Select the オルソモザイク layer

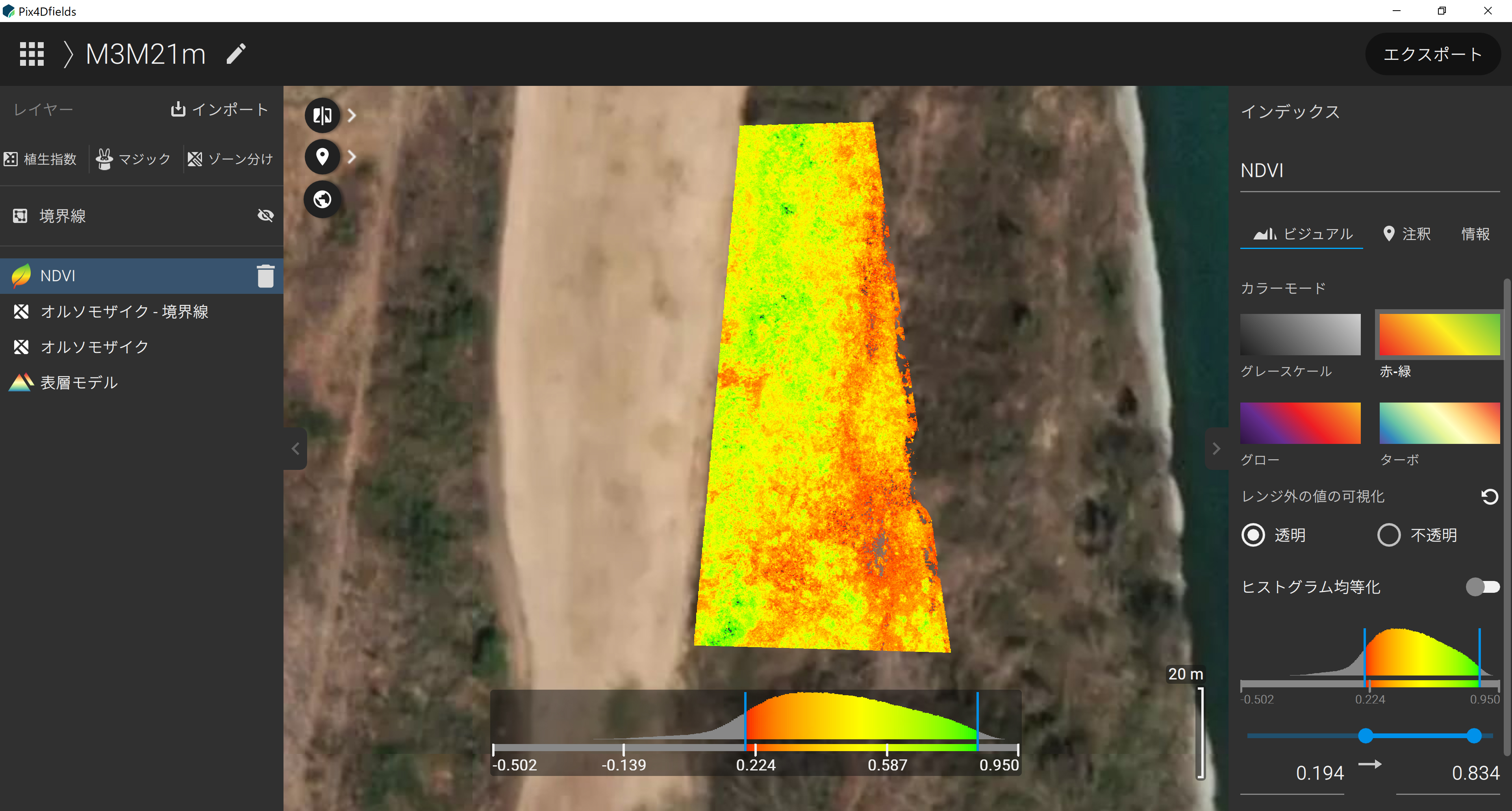[94, 347]
